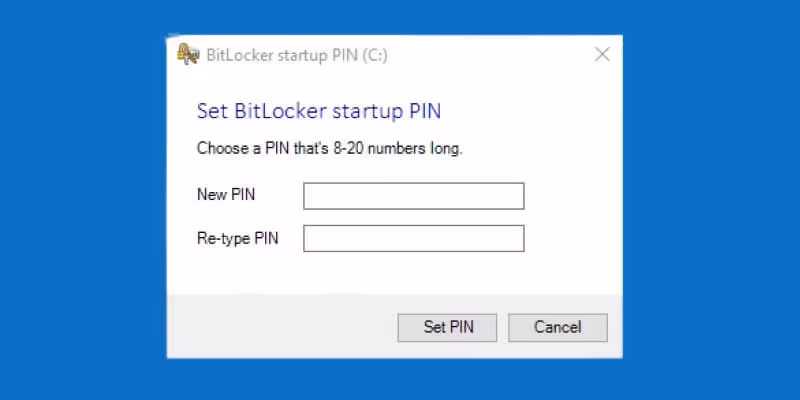800x400 pixels.
Task: Click blank white area below the Re-type PIN field
Action: pos(400,275)
